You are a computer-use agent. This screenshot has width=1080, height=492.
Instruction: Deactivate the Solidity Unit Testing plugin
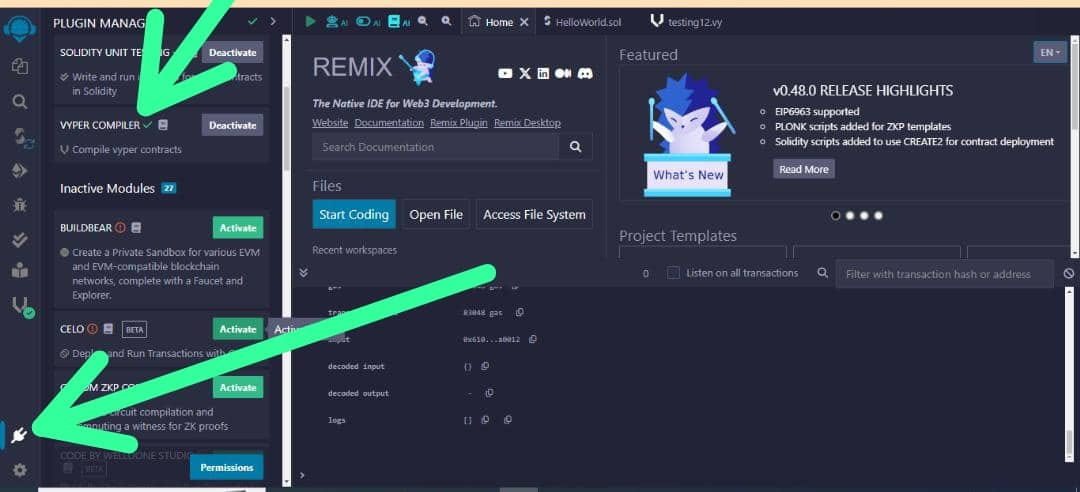(x=232, y=52)
